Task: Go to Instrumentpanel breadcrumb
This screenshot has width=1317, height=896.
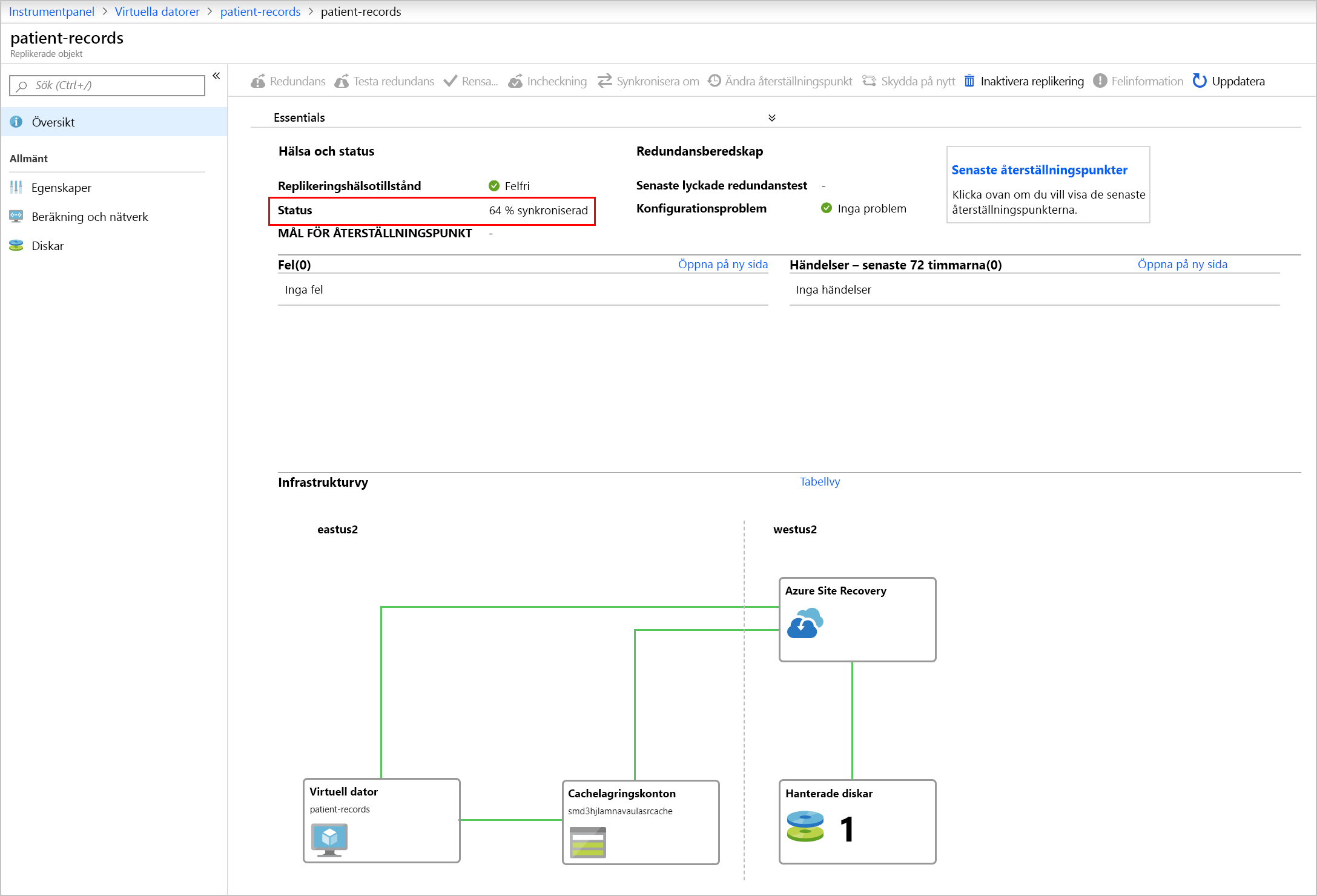Action: (51, 12)
